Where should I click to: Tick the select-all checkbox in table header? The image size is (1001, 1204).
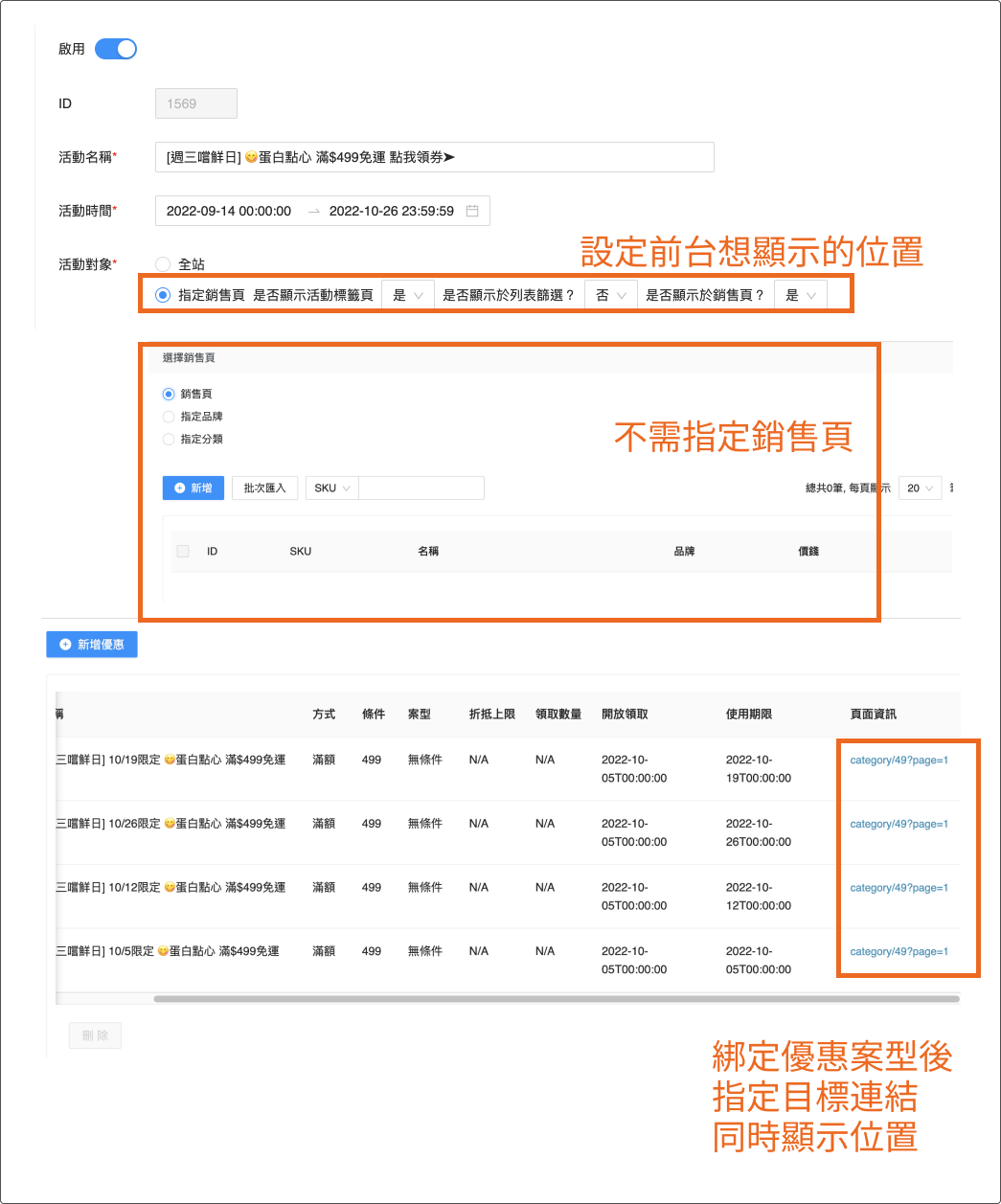183,552
